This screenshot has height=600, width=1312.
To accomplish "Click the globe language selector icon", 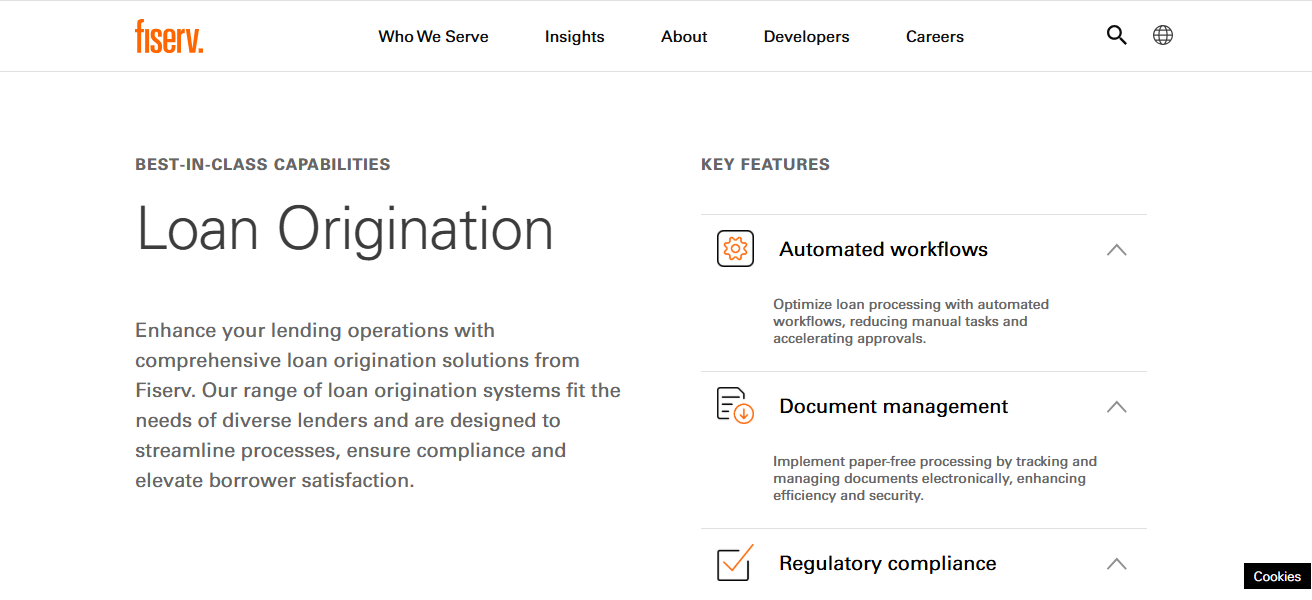I will (1162, 35).
